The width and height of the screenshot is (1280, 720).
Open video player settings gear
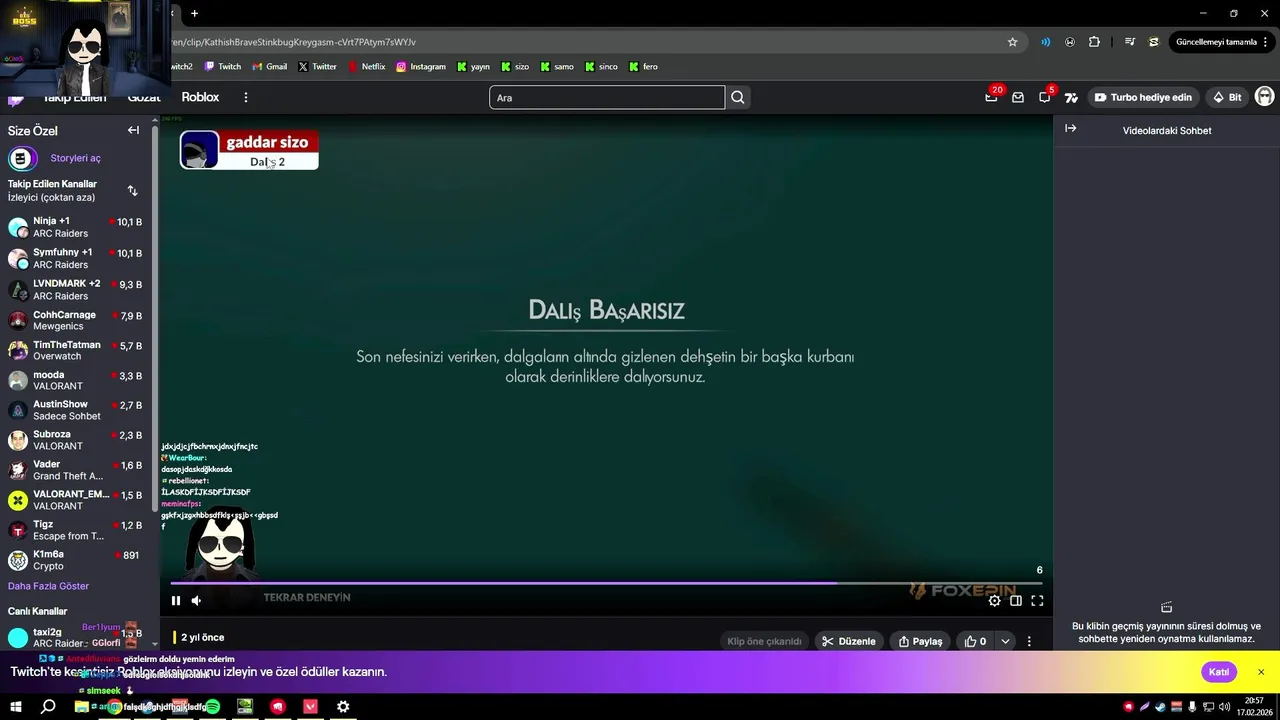point(994,600)
